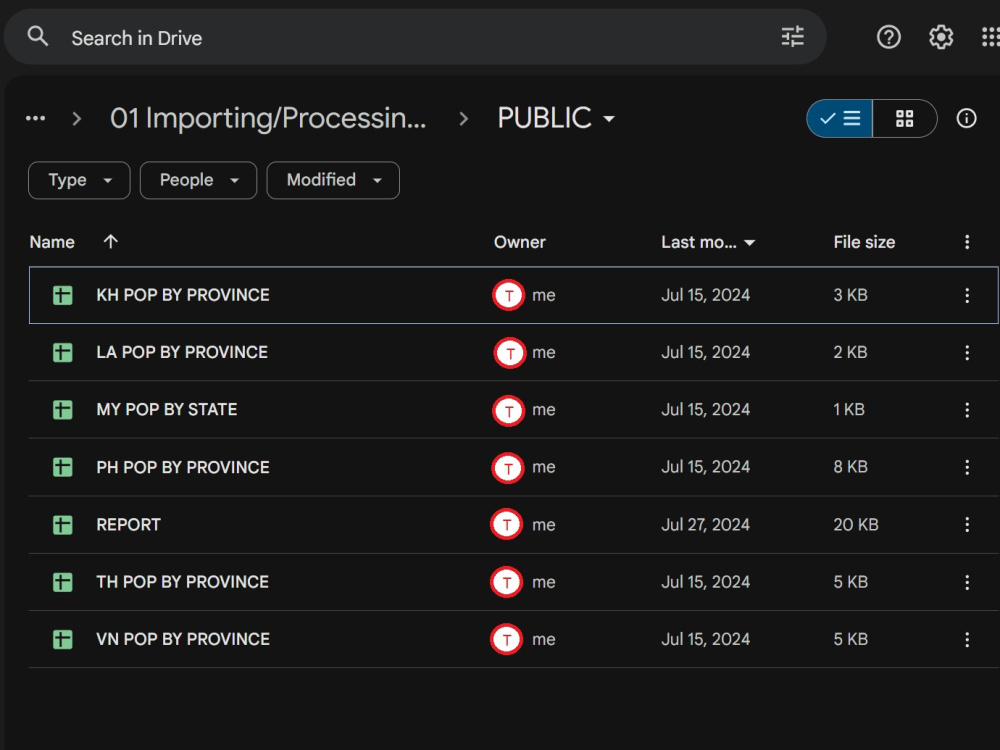Image resolution: width=1000 pixels, height=750 pixels.
Task: Open more actions for TH POP BY PROVINCE
Action: 967,582
